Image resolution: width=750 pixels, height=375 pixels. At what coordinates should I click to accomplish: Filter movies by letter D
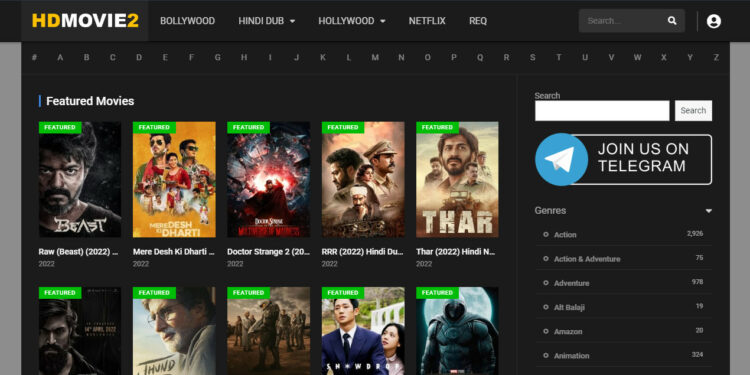coord(139,57)
